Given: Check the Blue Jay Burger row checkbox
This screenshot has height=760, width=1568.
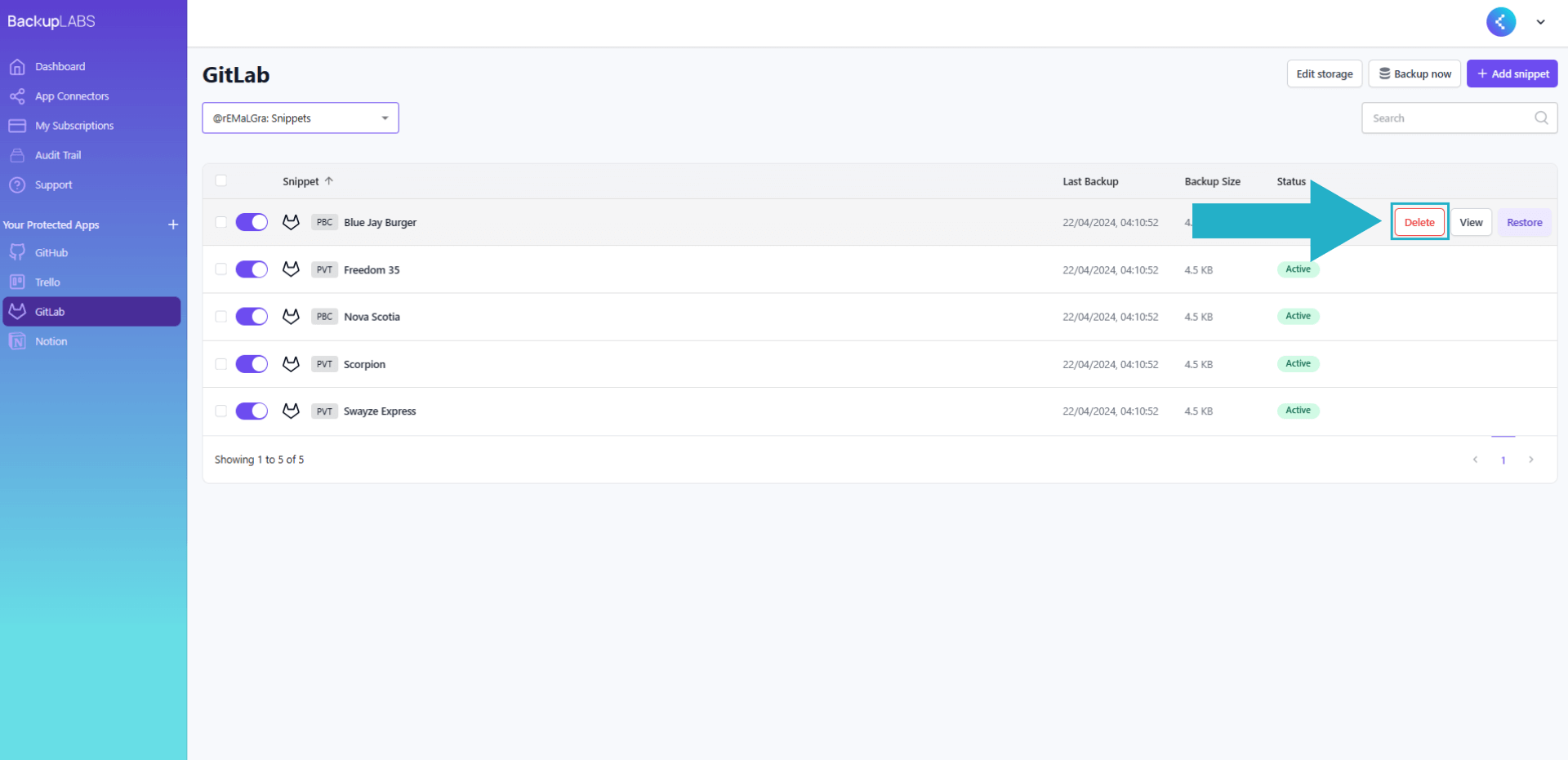Looking at the screenshot, I should pyautogui.click(x=220, y=222).
